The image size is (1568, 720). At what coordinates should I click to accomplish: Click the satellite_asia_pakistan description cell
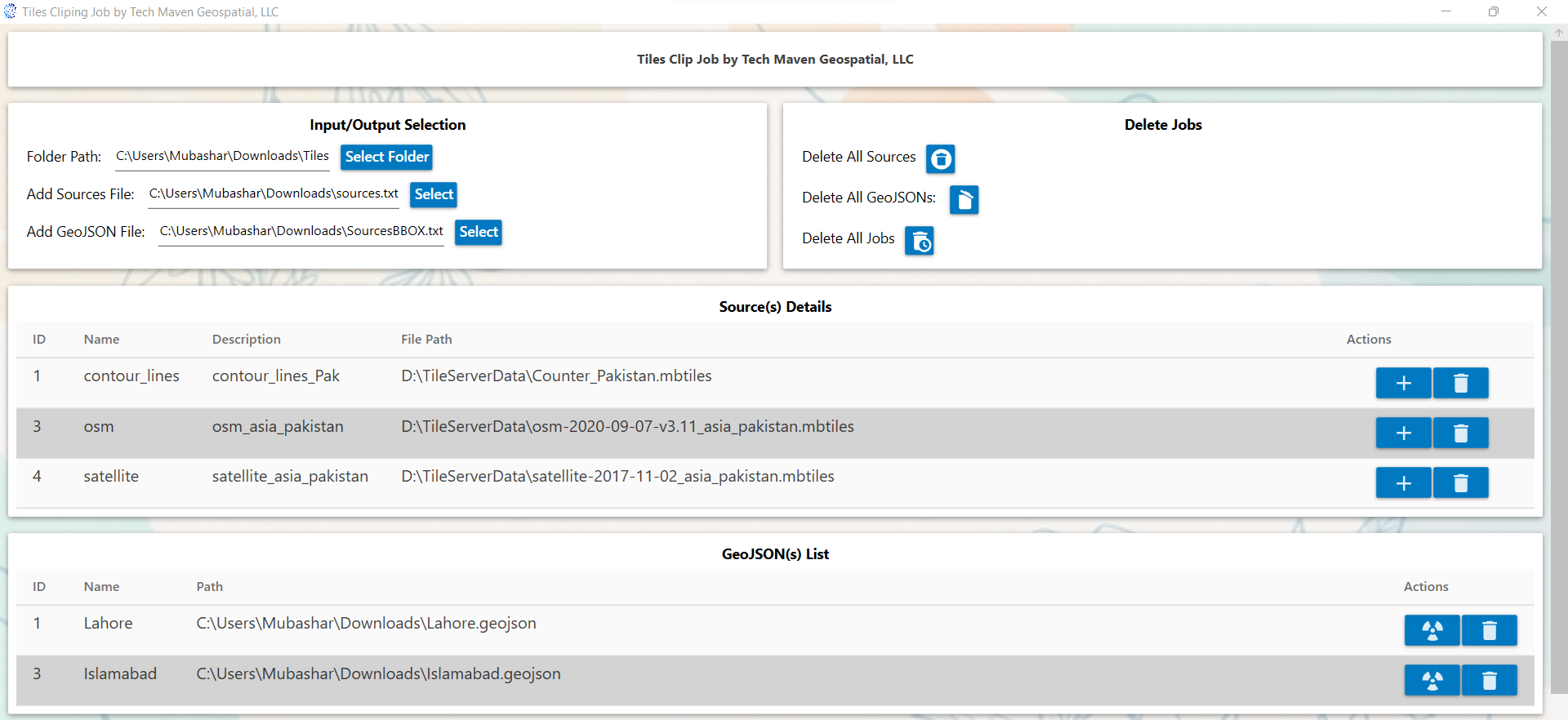tap(290, 477)
